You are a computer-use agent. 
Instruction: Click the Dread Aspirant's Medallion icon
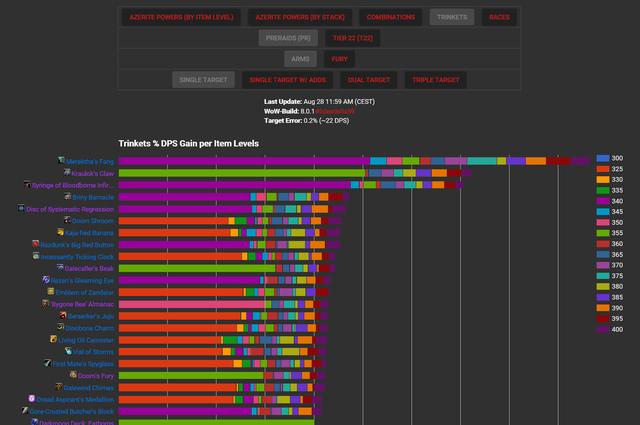pyautogui.click(x=32, y=399)
